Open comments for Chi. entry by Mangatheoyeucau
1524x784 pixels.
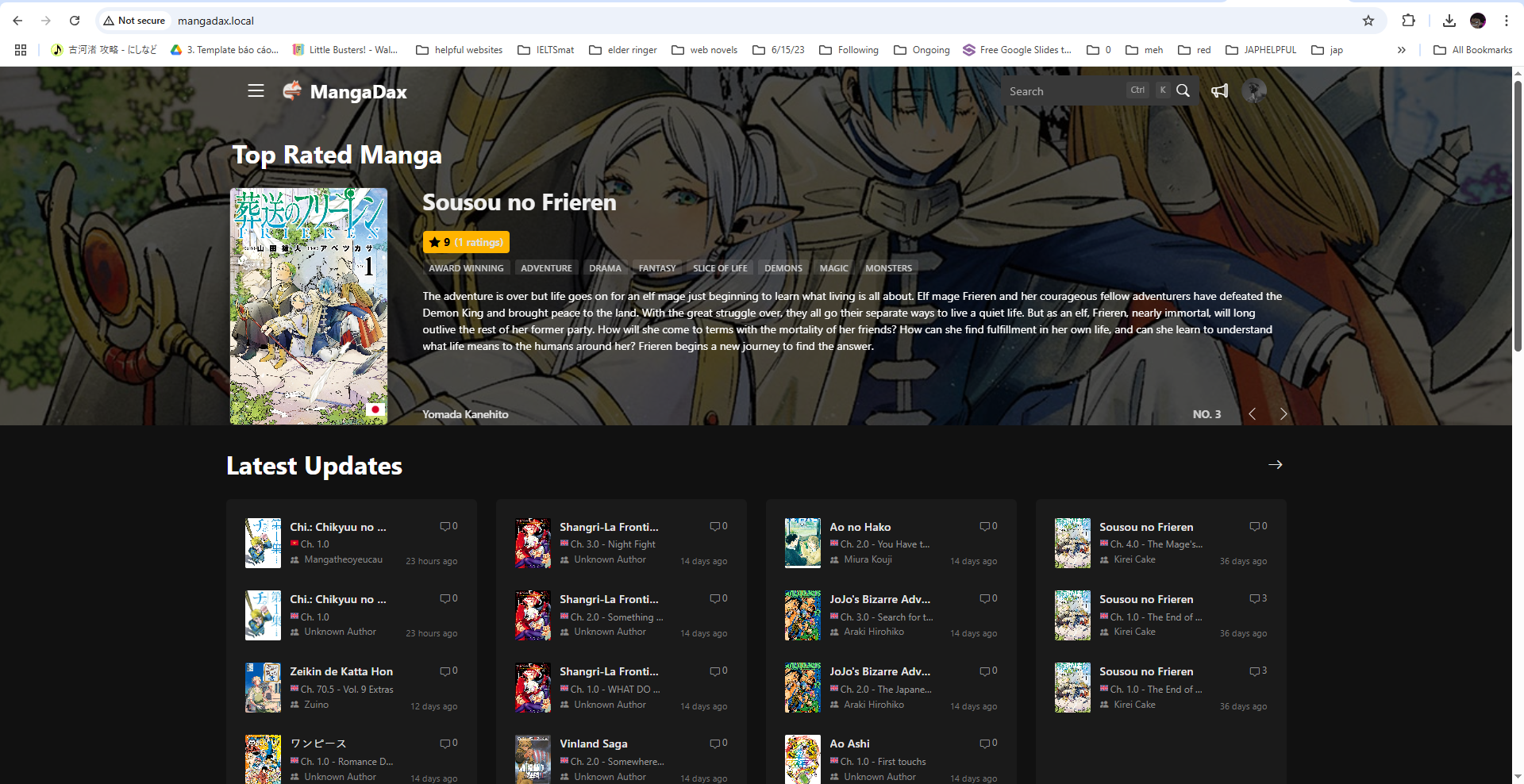(x=449, y=526)
